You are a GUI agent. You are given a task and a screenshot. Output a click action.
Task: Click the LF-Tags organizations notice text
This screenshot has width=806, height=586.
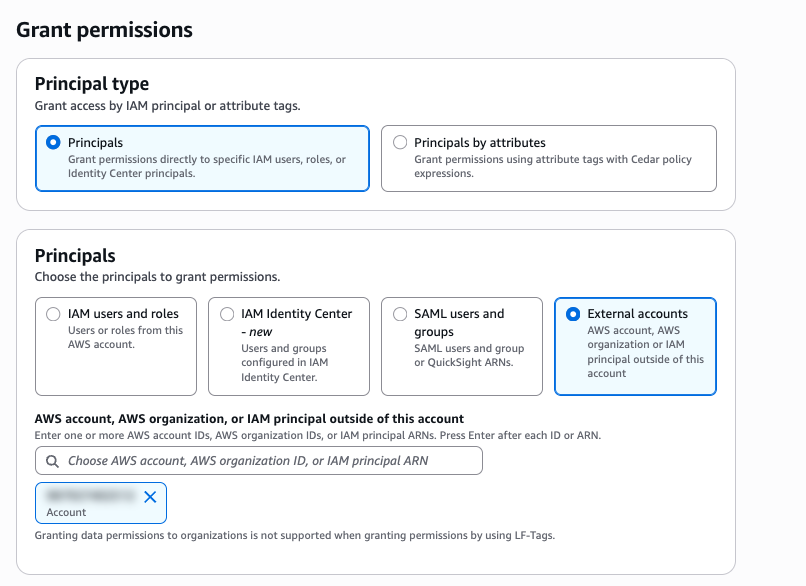tap(295, 535)
